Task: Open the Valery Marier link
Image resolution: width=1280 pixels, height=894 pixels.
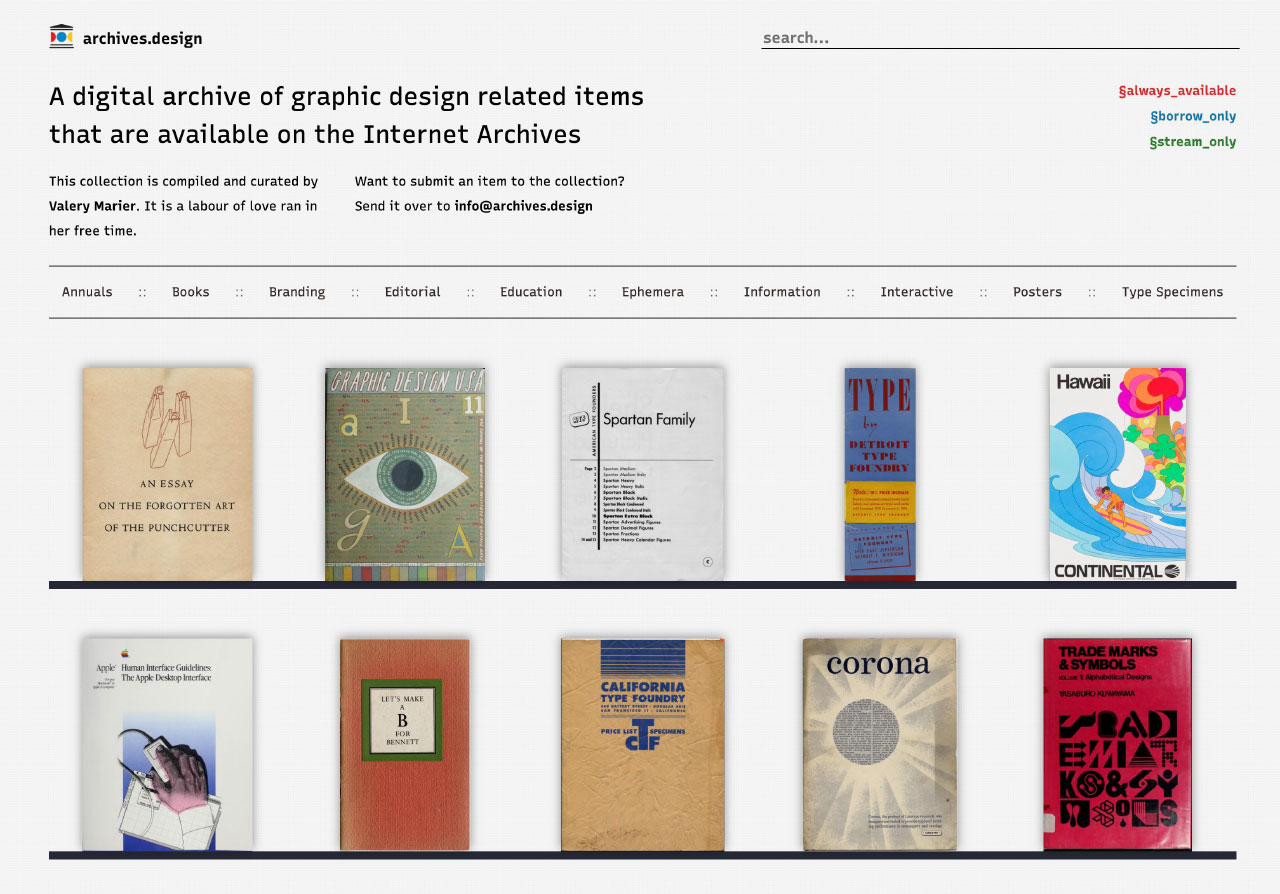Action: [x=91, y=206]
